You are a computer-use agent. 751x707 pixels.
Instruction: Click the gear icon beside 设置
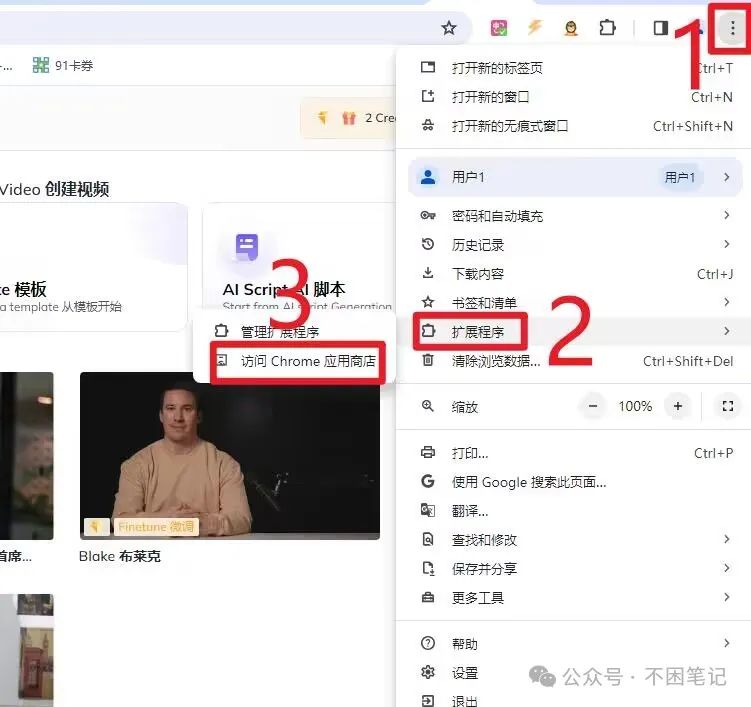428,673
